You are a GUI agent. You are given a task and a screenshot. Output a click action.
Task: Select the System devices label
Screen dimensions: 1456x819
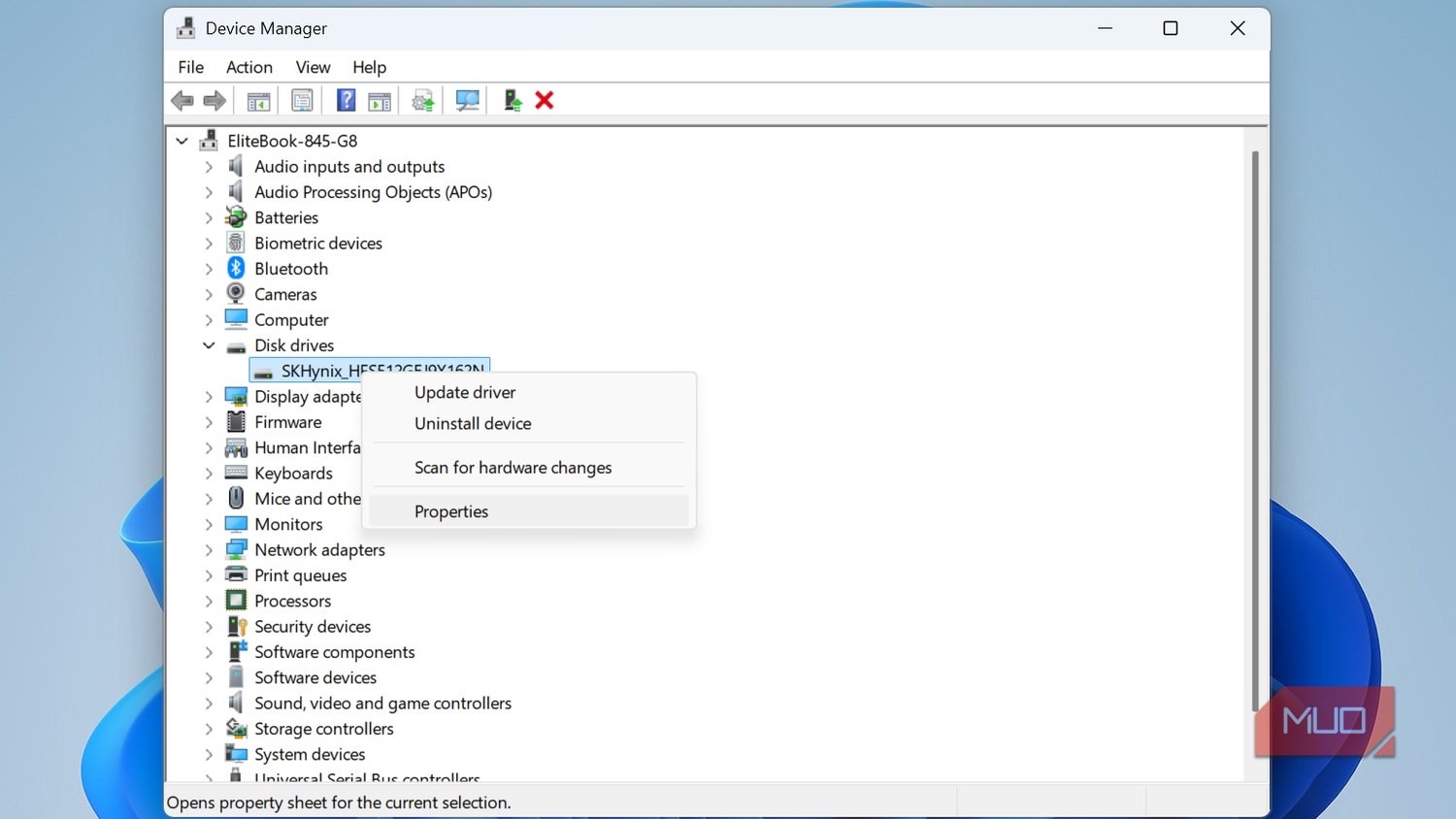click(310, 754)
